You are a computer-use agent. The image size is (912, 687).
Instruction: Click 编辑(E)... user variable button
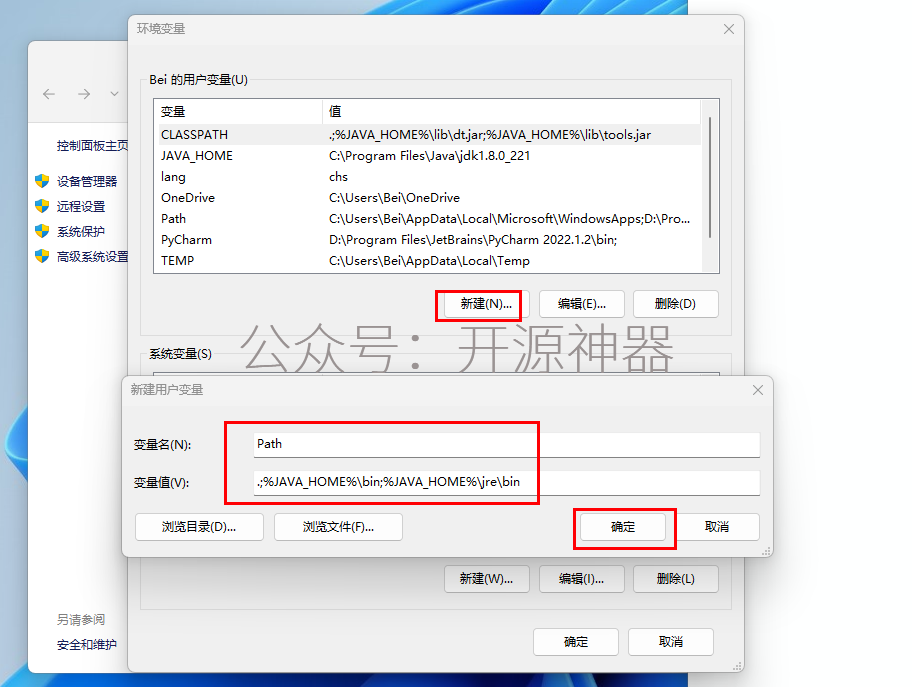[x=582, y=304]
